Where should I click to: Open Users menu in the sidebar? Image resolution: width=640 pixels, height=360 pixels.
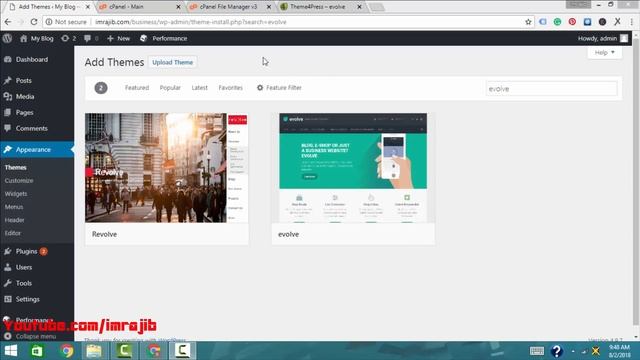[24, 267]
